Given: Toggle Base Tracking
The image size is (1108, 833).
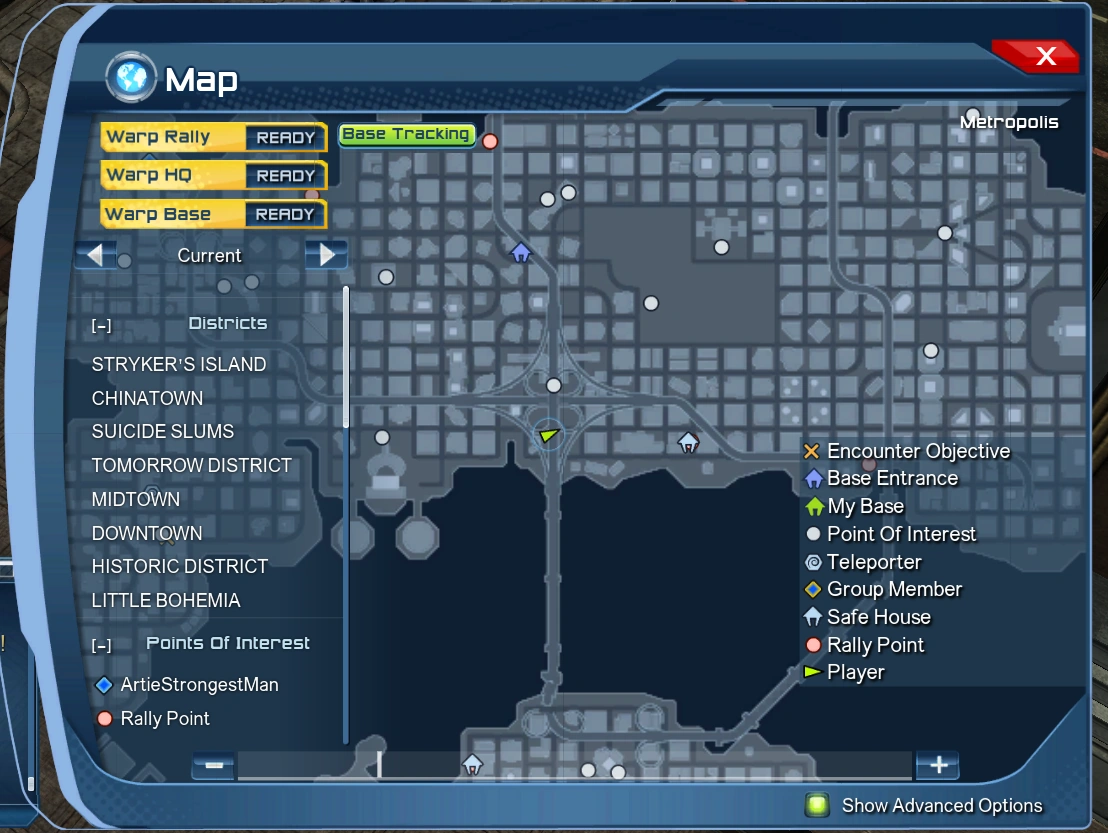Looking at the screenshot, I should point(406,134).
